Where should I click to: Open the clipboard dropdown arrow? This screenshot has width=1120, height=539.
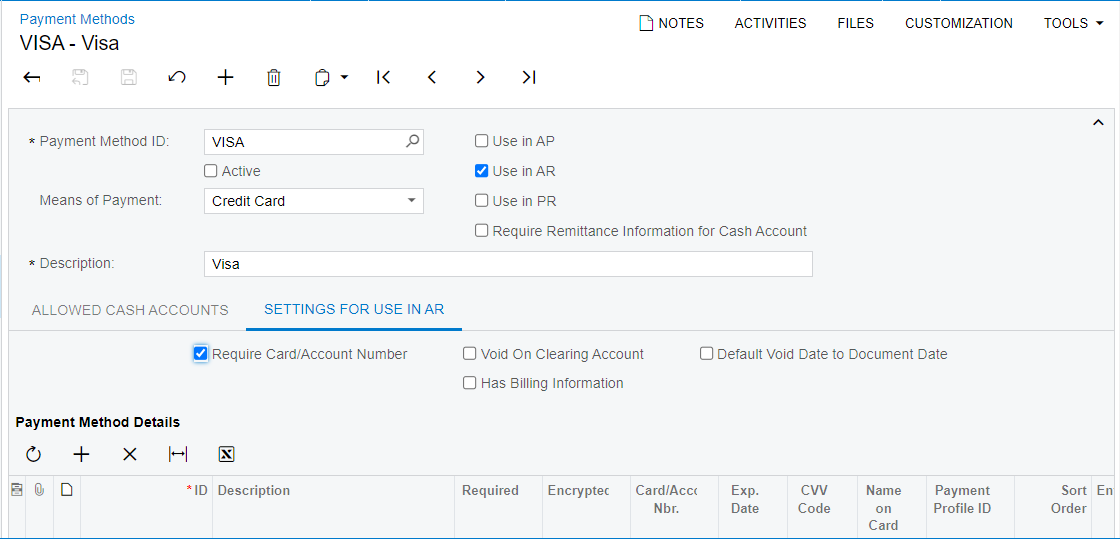[344, 77]
